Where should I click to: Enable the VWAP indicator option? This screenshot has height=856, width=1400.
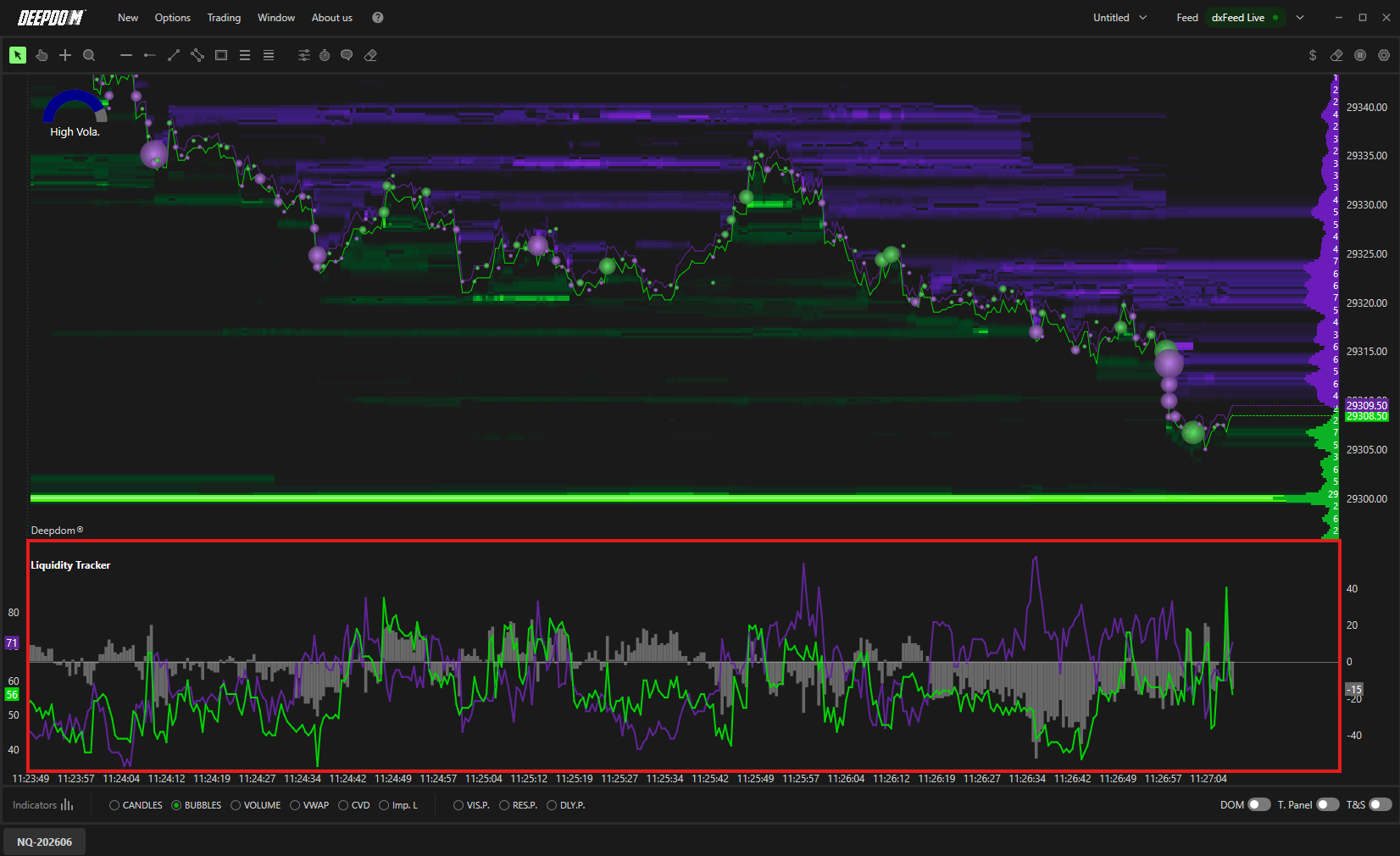click(309, 805)
